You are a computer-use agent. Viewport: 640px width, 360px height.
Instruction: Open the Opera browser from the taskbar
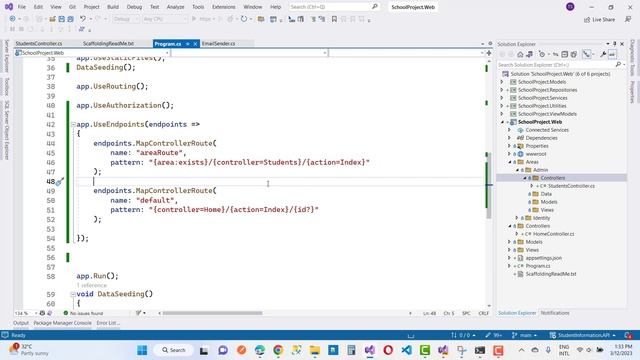tap(388, 350)
